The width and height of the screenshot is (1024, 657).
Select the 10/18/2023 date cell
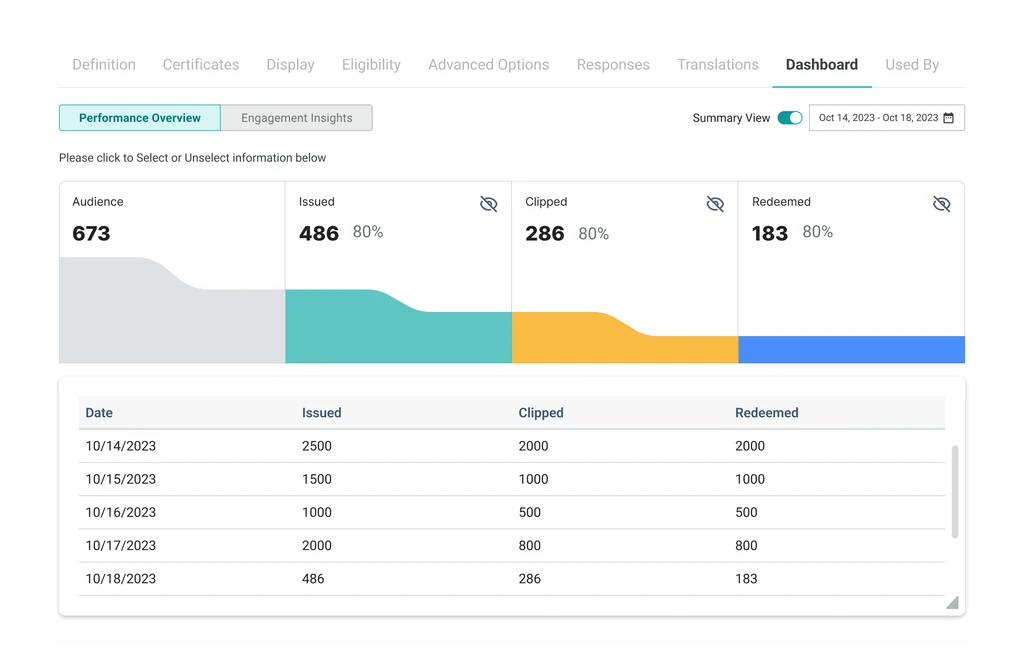[x=121, y=579]
